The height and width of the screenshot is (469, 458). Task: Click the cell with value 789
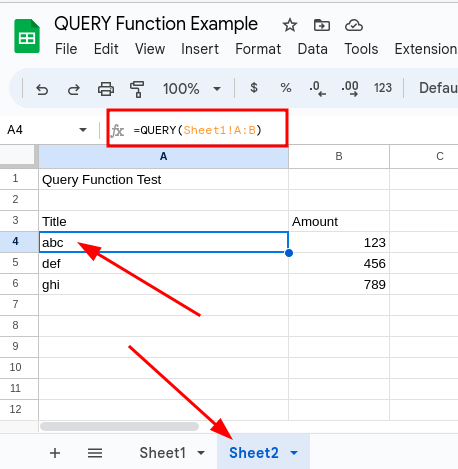[339, 284]
